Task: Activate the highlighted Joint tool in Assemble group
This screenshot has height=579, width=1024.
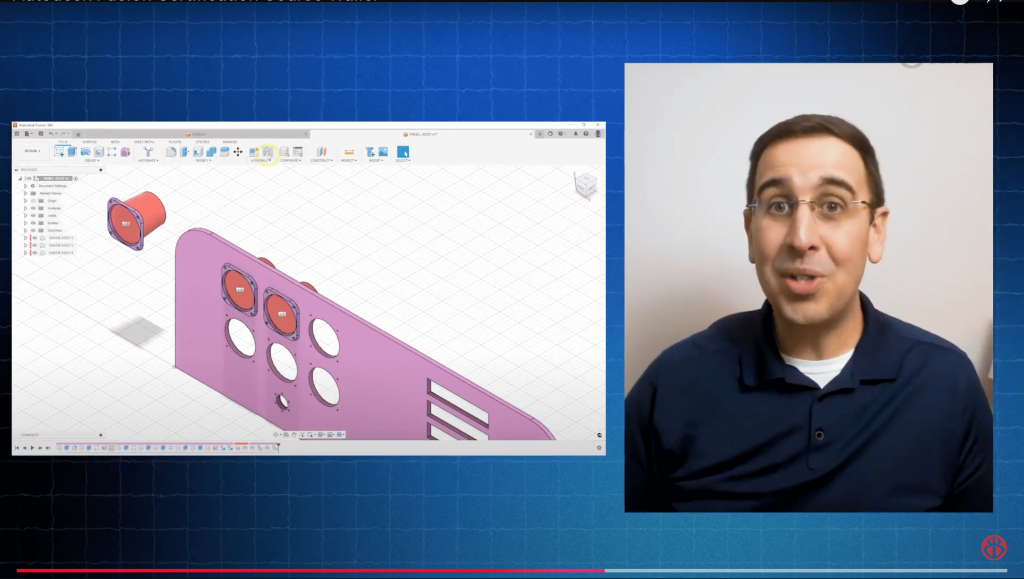Action: click(266, 151)
